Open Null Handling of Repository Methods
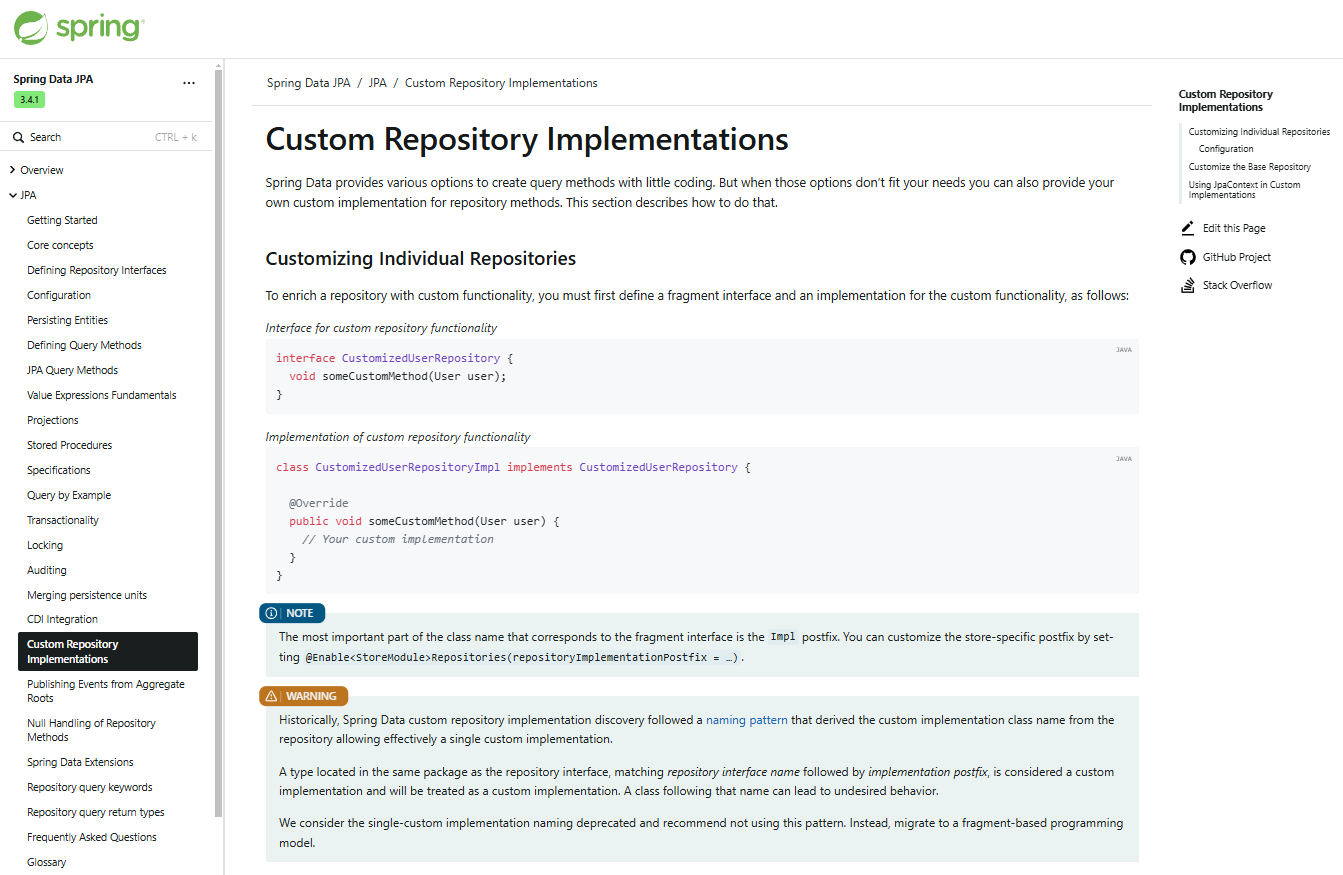 [x=91, y=730]
